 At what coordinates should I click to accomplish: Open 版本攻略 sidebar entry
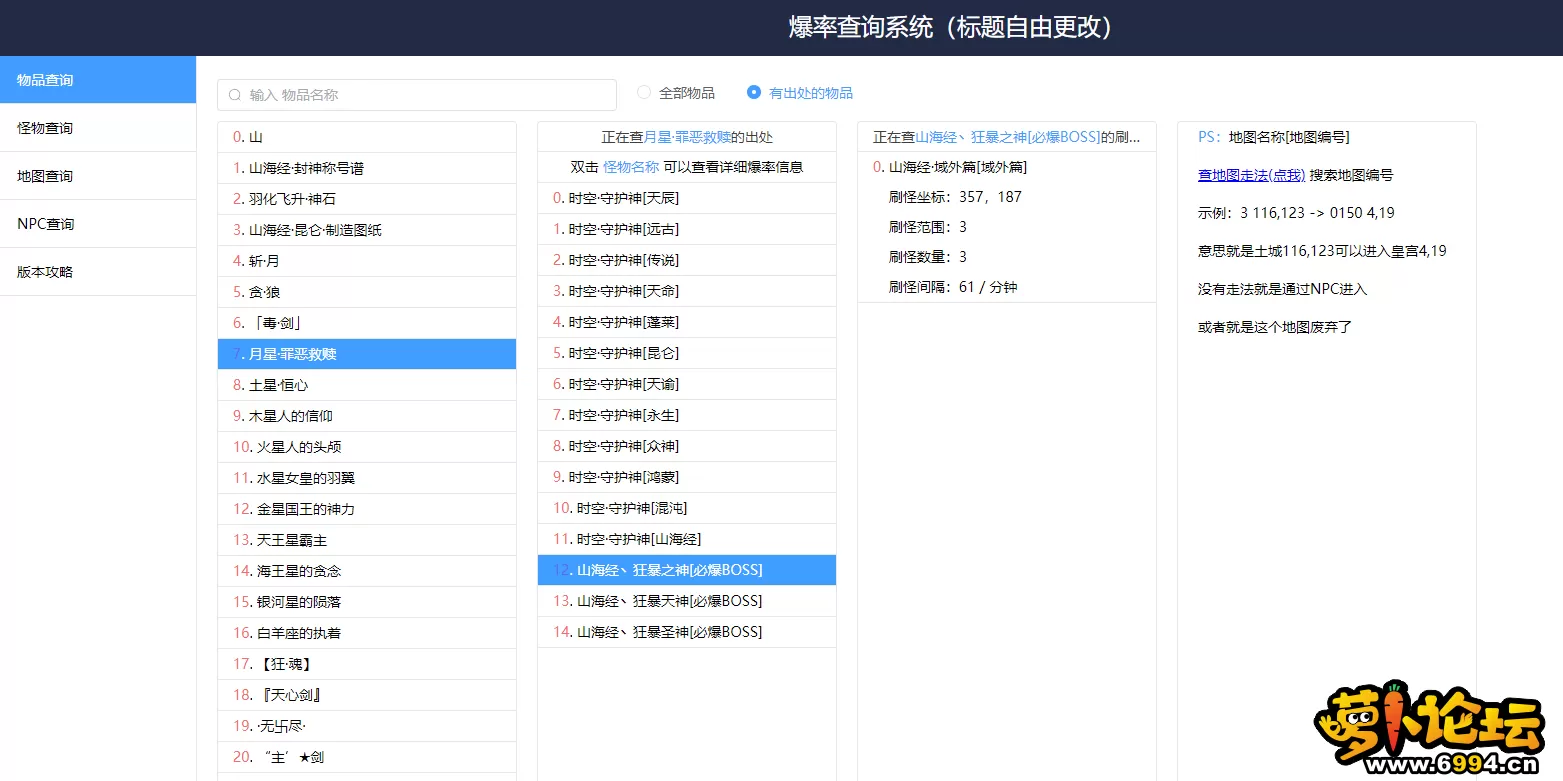pos(98,272)
